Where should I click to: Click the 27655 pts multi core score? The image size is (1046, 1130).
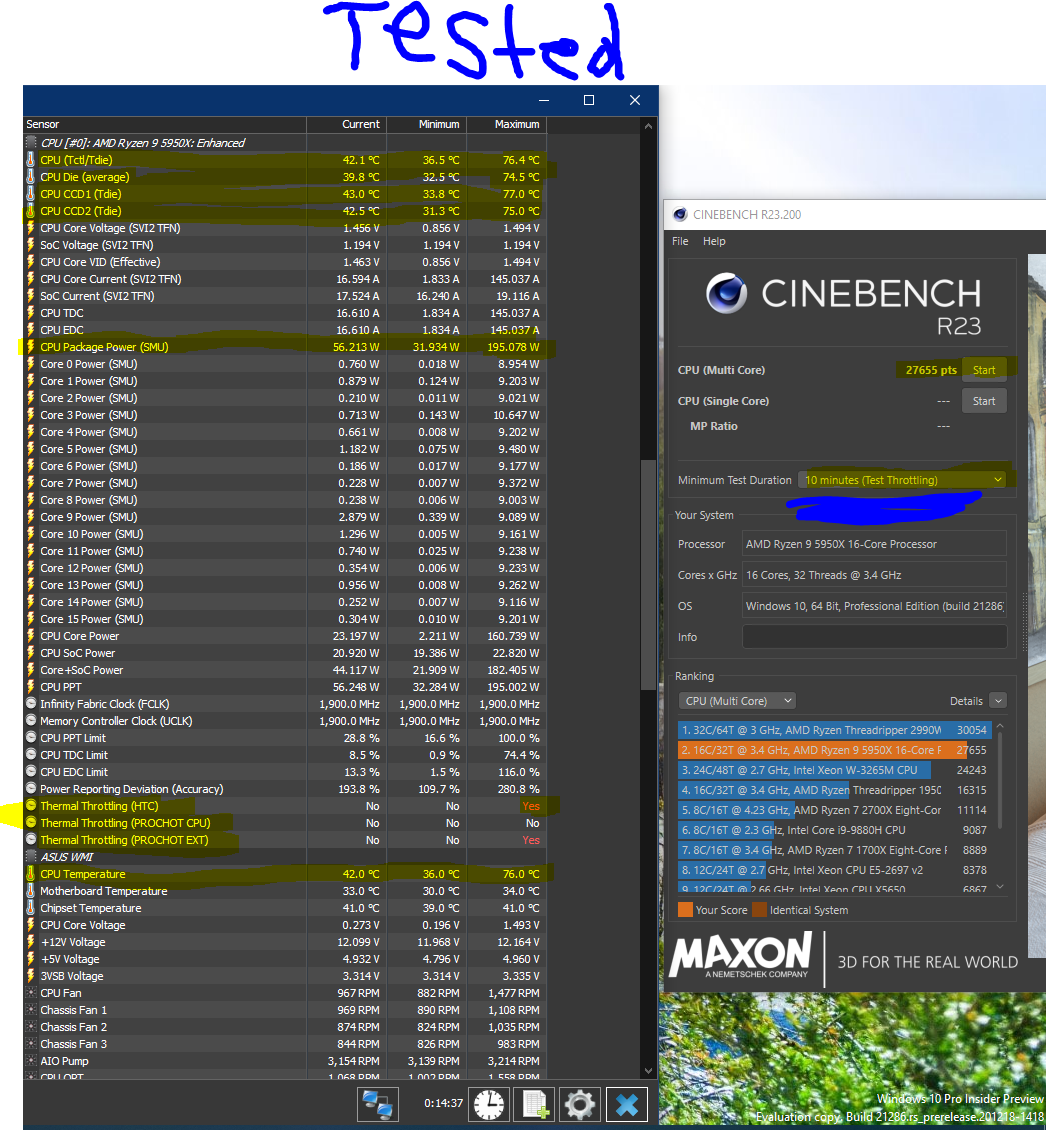click(x=931, y=370)
